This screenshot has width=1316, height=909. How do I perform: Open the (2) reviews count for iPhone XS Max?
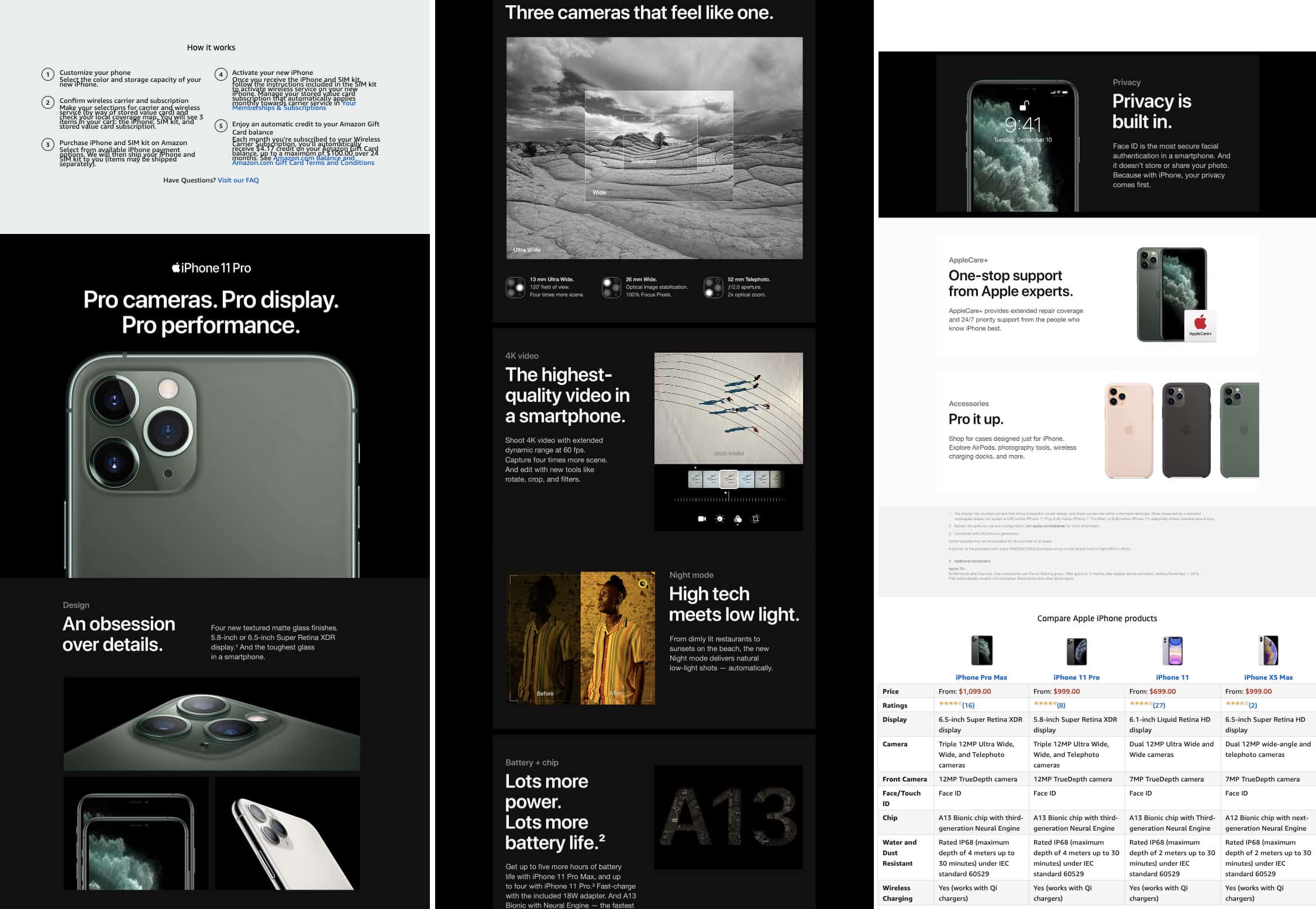click(1253, 705)
